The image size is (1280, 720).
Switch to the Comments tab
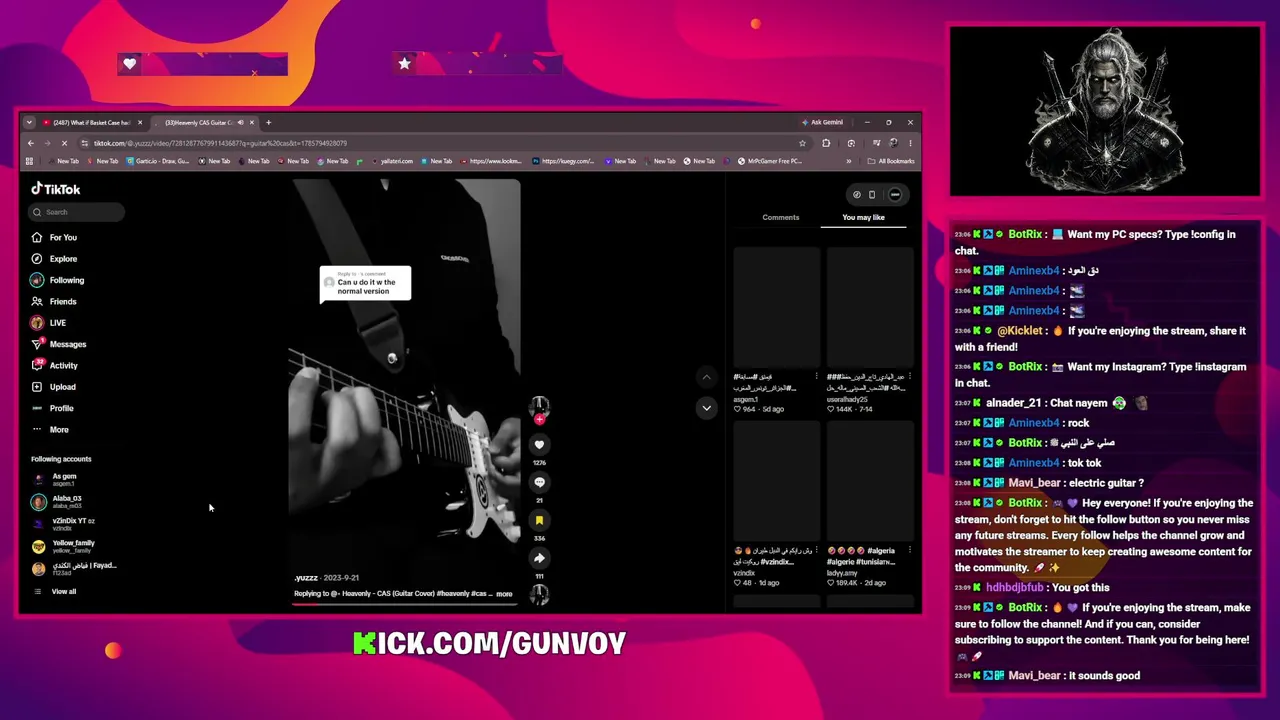(780, 217)
